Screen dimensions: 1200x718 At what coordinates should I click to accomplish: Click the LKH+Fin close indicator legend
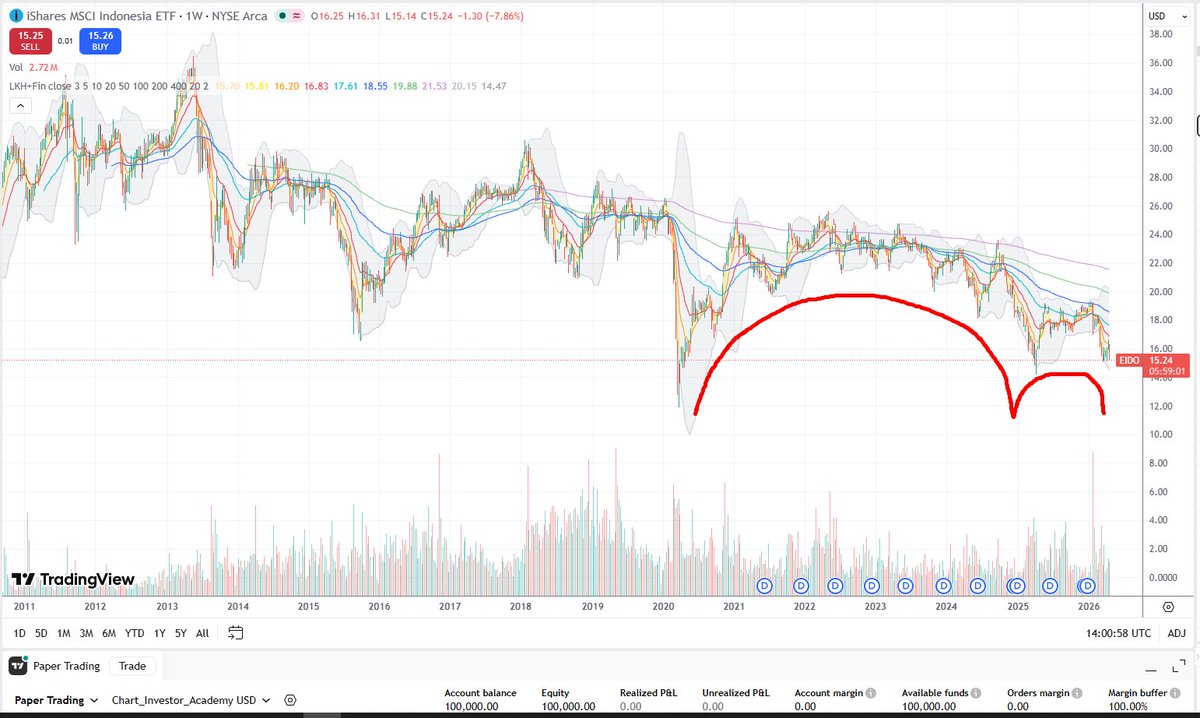(110, 86)
